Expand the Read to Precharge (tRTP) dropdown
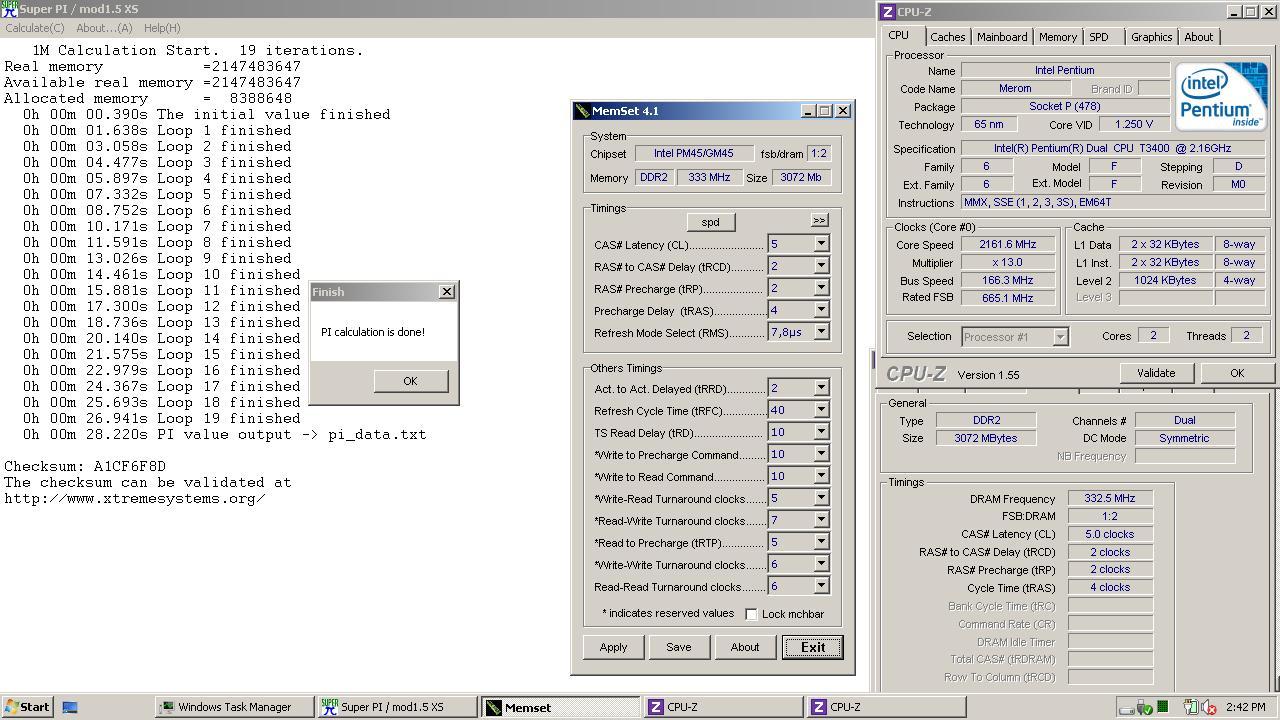 click(x=820, y=542)
